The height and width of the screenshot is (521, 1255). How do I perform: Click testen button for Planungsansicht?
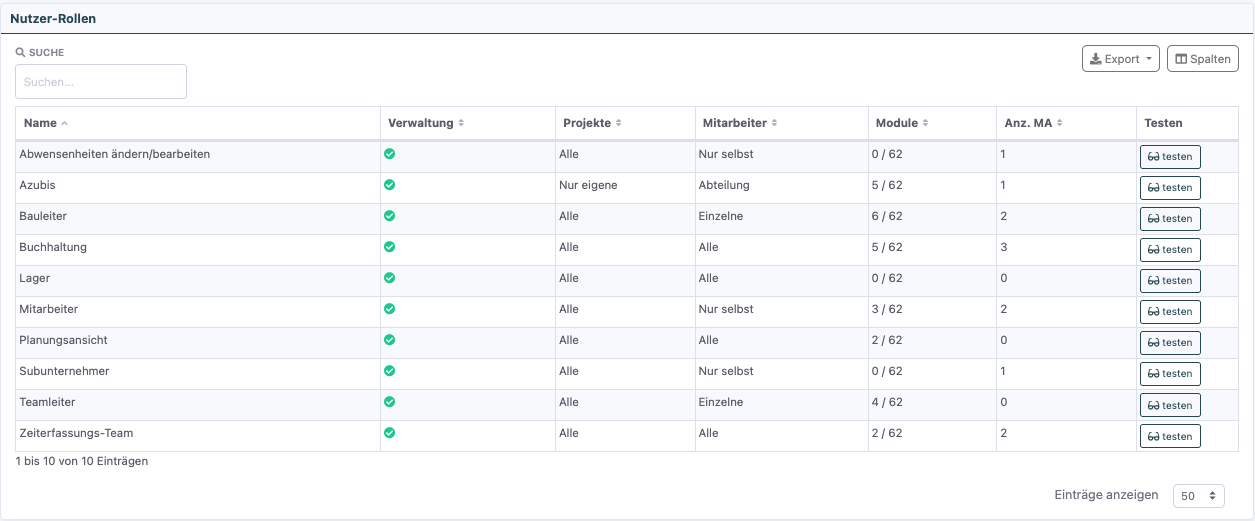1170,343
